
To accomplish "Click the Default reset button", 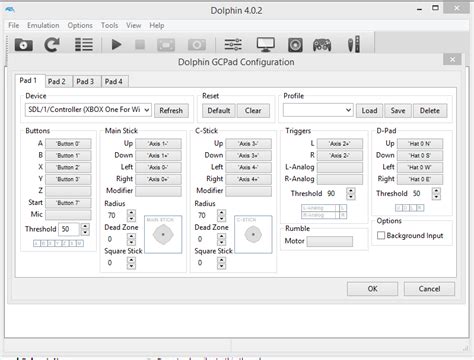I will tap(219, 111).
